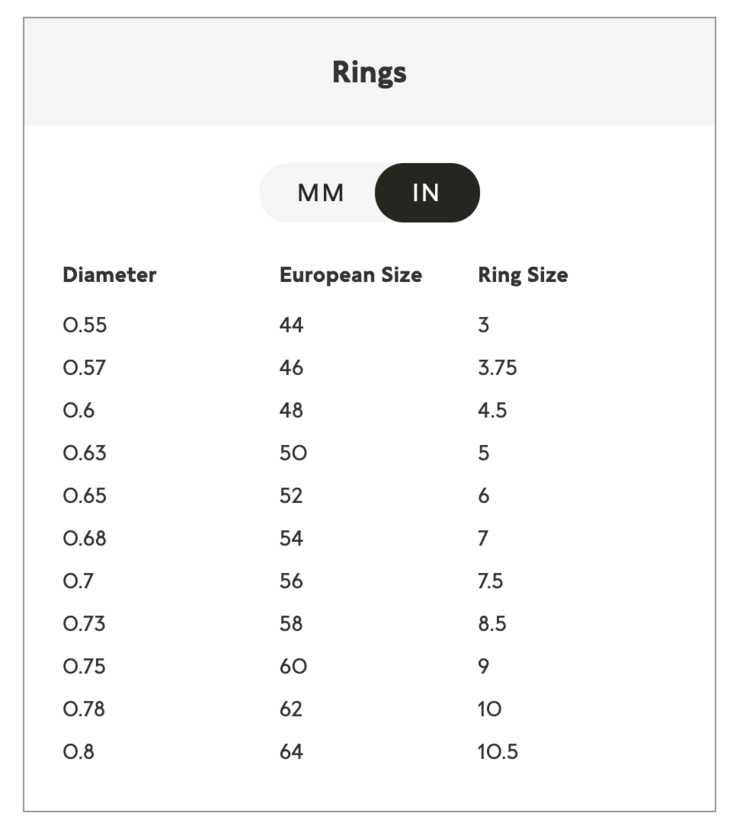The height and width of the screenshot is (826, 730).
Task: Switch units to MM
Action: click(x=320, y=193)
